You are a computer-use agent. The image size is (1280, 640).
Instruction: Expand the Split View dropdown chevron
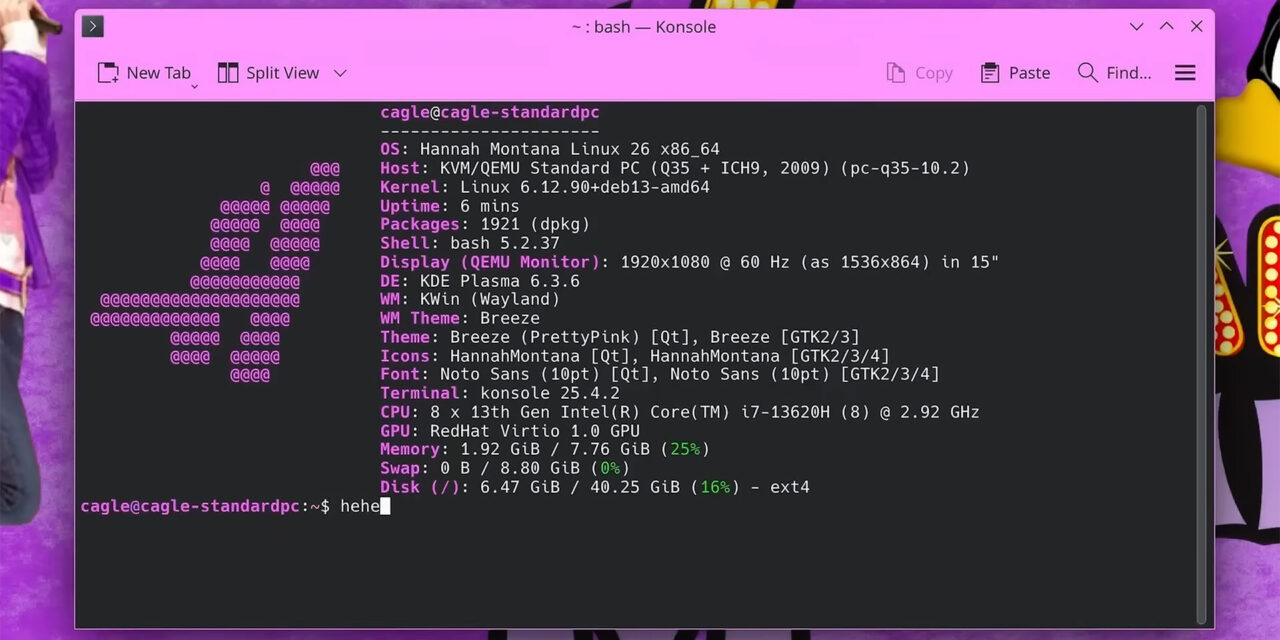[x=340, y=73]
